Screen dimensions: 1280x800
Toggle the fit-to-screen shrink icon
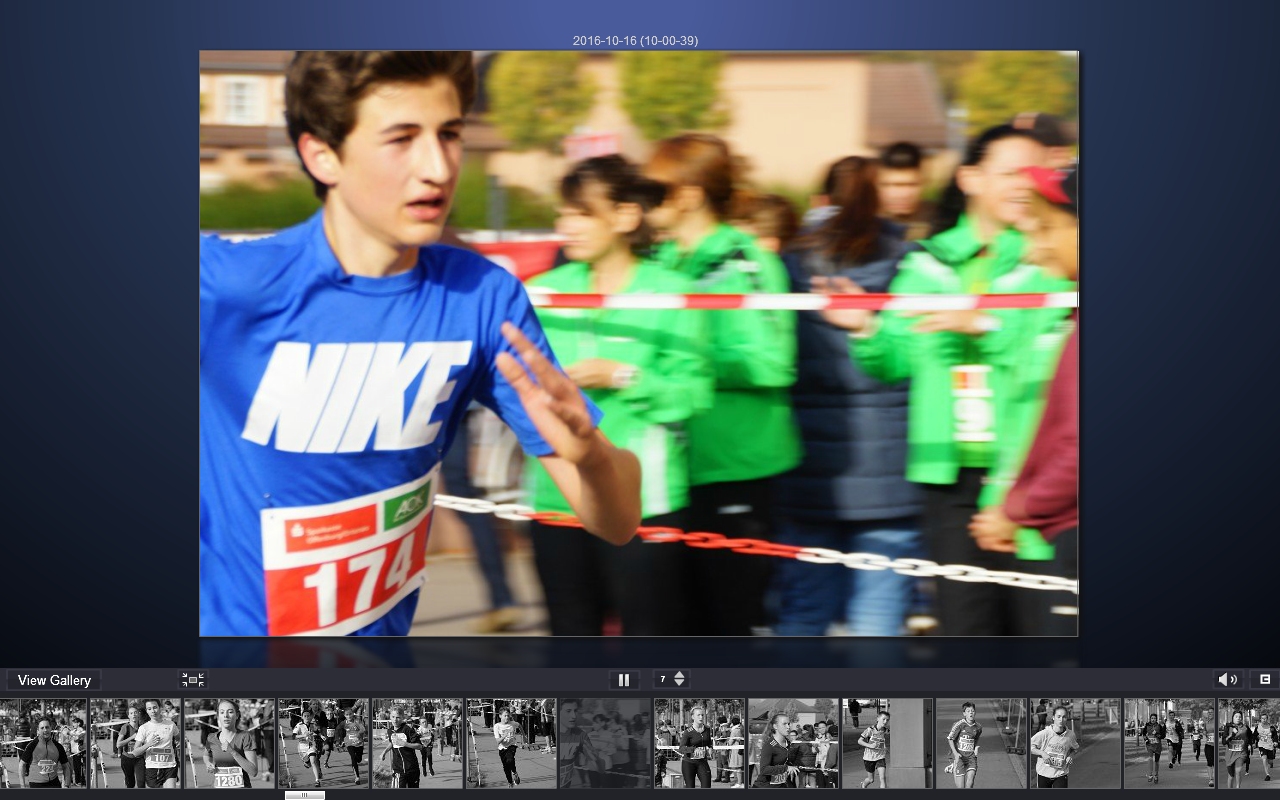point(193,680)
